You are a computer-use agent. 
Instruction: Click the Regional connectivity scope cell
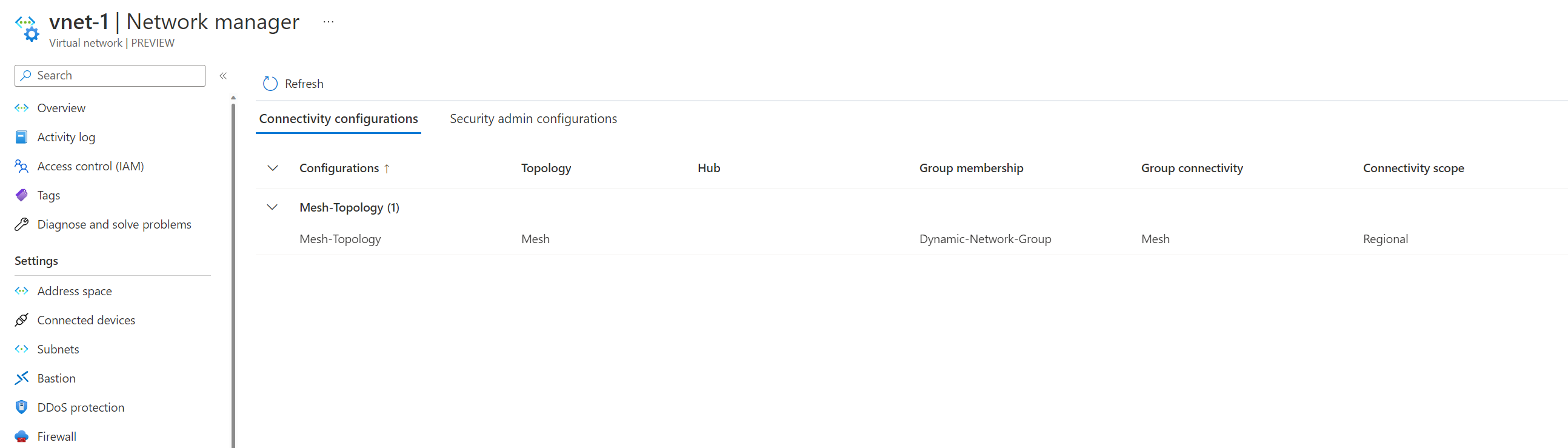point(1386,239)
